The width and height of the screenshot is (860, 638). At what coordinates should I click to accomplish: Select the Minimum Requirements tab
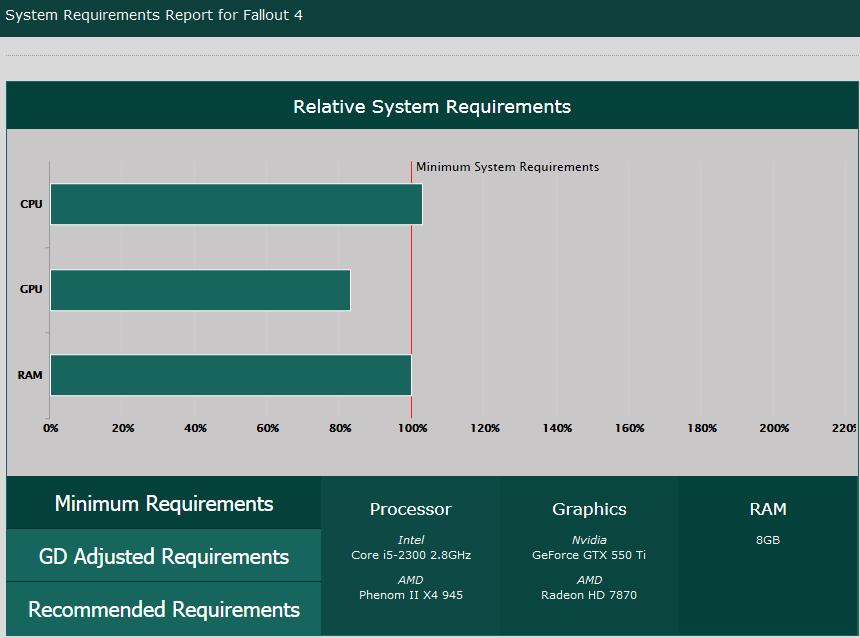coord(163,503)
